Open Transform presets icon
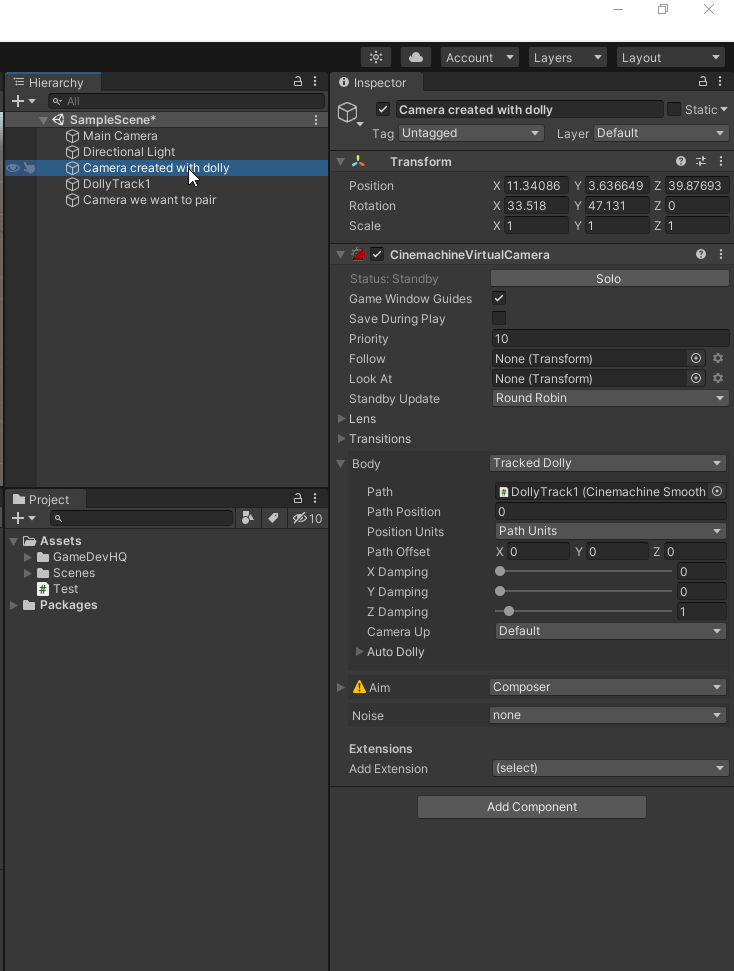This screenshot has height=971, width=734. [701, 161]
